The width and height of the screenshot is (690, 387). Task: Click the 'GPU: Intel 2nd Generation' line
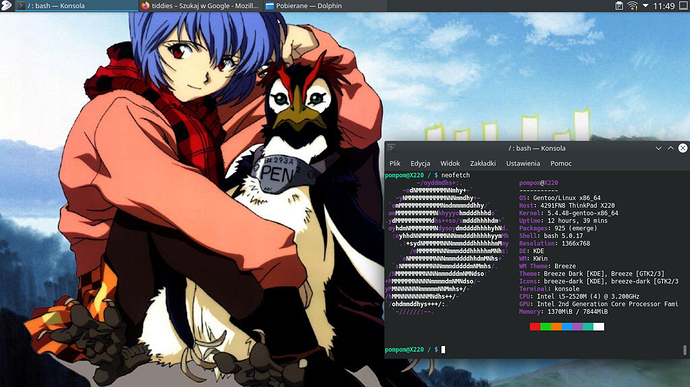(x=598, y=304)
